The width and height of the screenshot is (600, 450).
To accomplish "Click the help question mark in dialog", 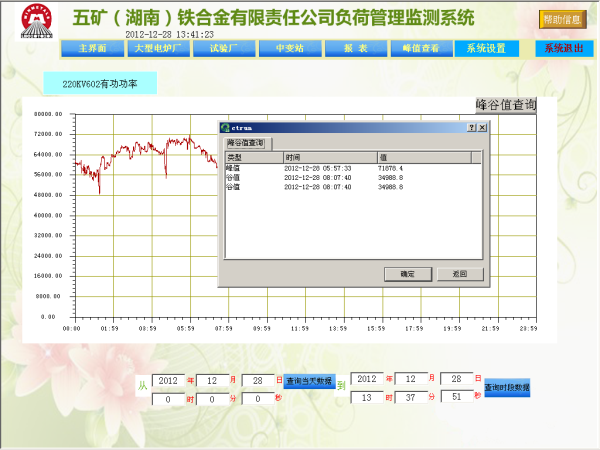I will pos(471,128).
